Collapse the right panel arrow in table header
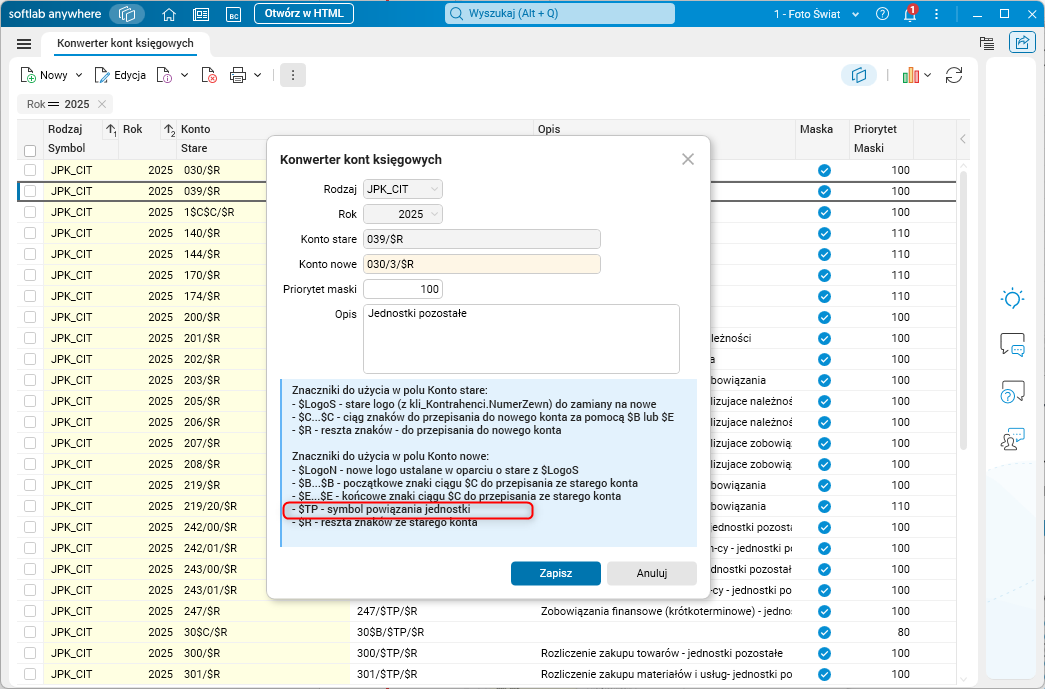 (x=963, y=139)
